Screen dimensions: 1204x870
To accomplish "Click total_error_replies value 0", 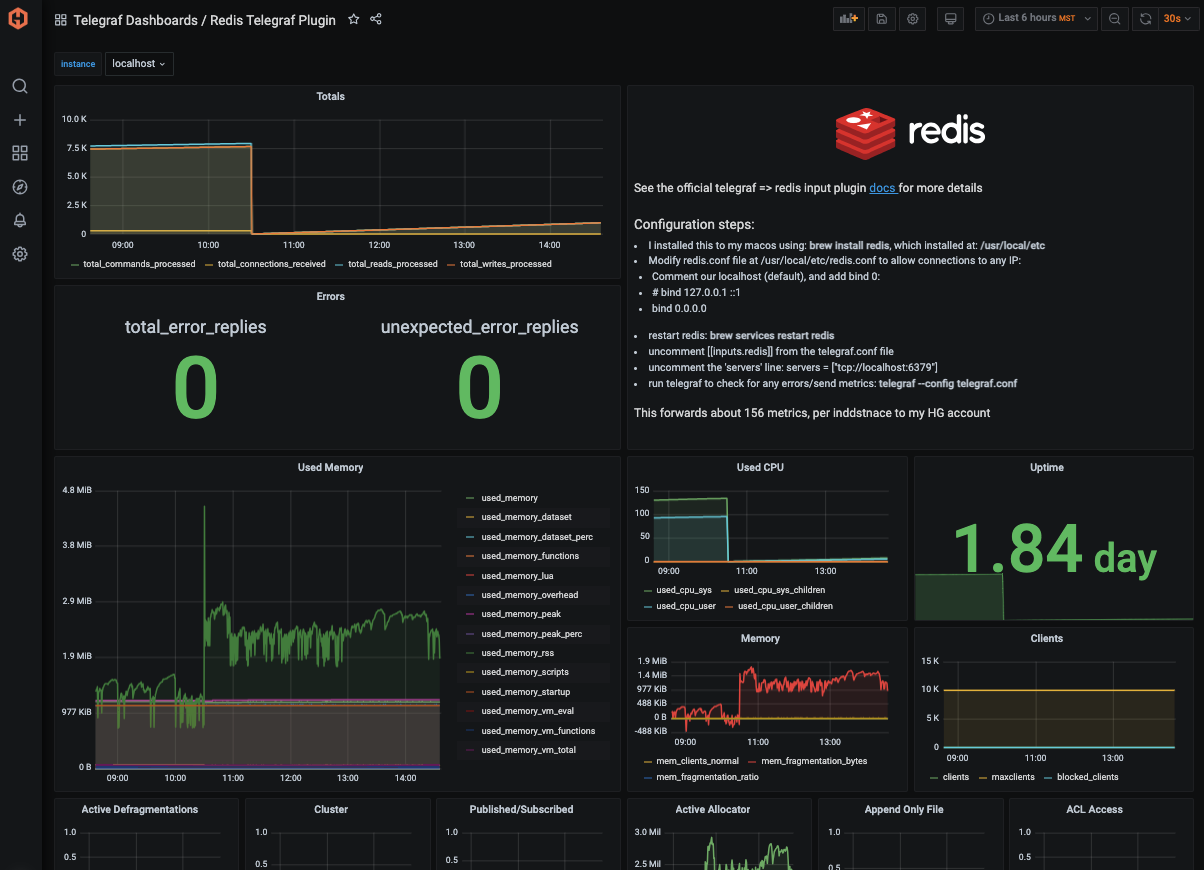I will click(196, 388).
